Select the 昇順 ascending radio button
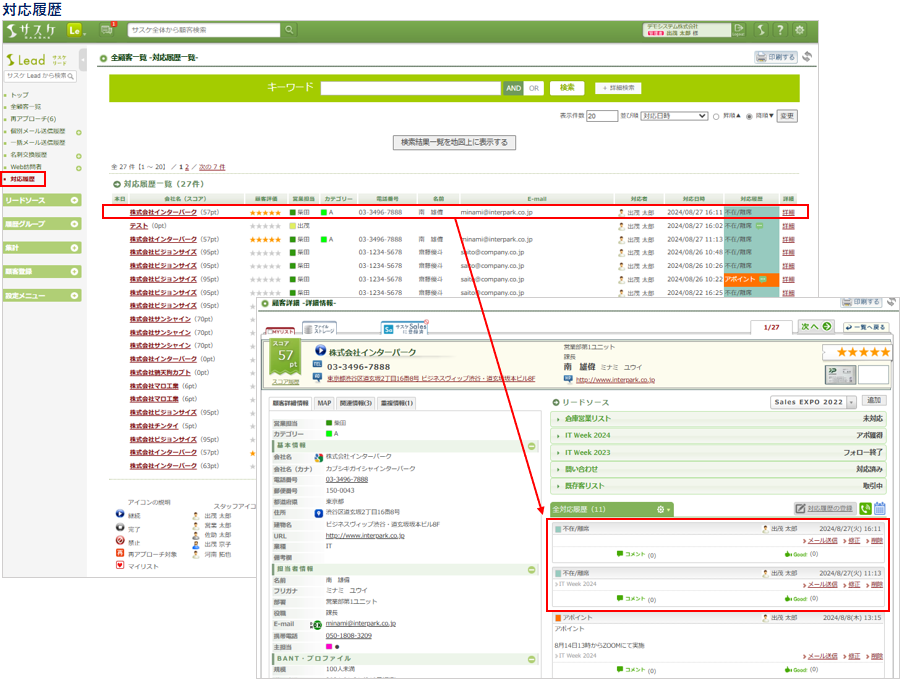Image resolution: width=902 pixels, height=682 pixels. (x=716, y=117)
